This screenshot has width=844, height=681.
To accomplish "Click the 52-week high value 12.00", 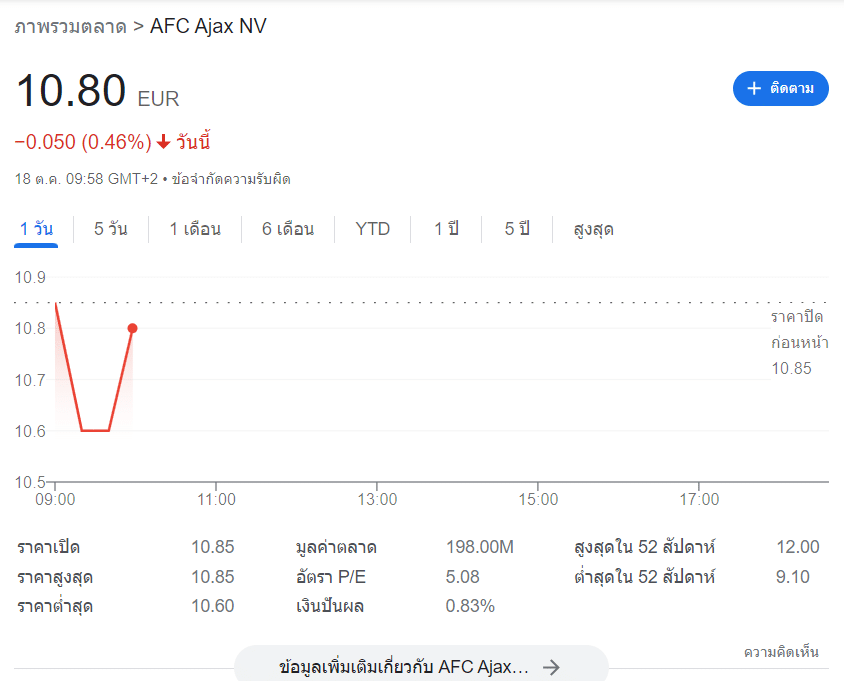I will [x=798, y=547].
